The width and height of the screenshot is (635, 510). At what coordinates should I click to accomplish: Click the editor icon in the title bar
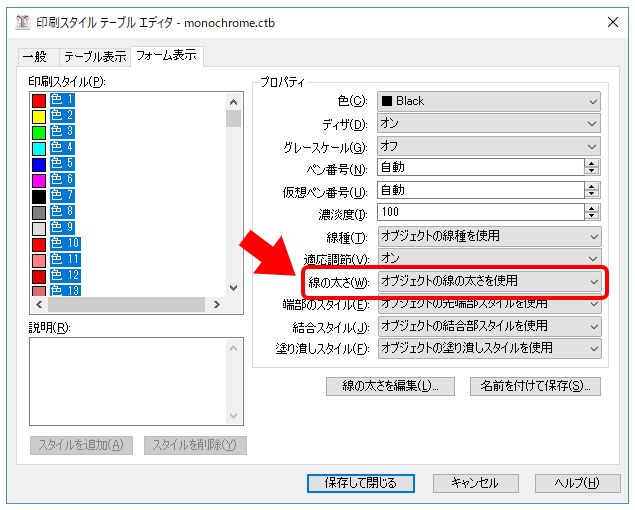tap(23, 22)
